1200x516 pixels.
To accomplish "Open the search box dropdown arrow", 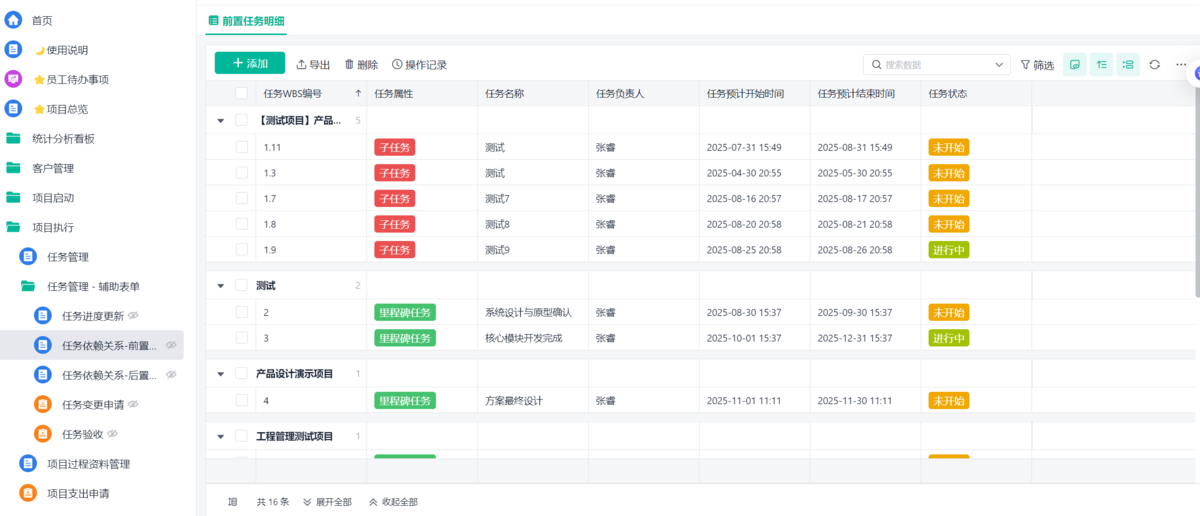I will (1000, 65).
